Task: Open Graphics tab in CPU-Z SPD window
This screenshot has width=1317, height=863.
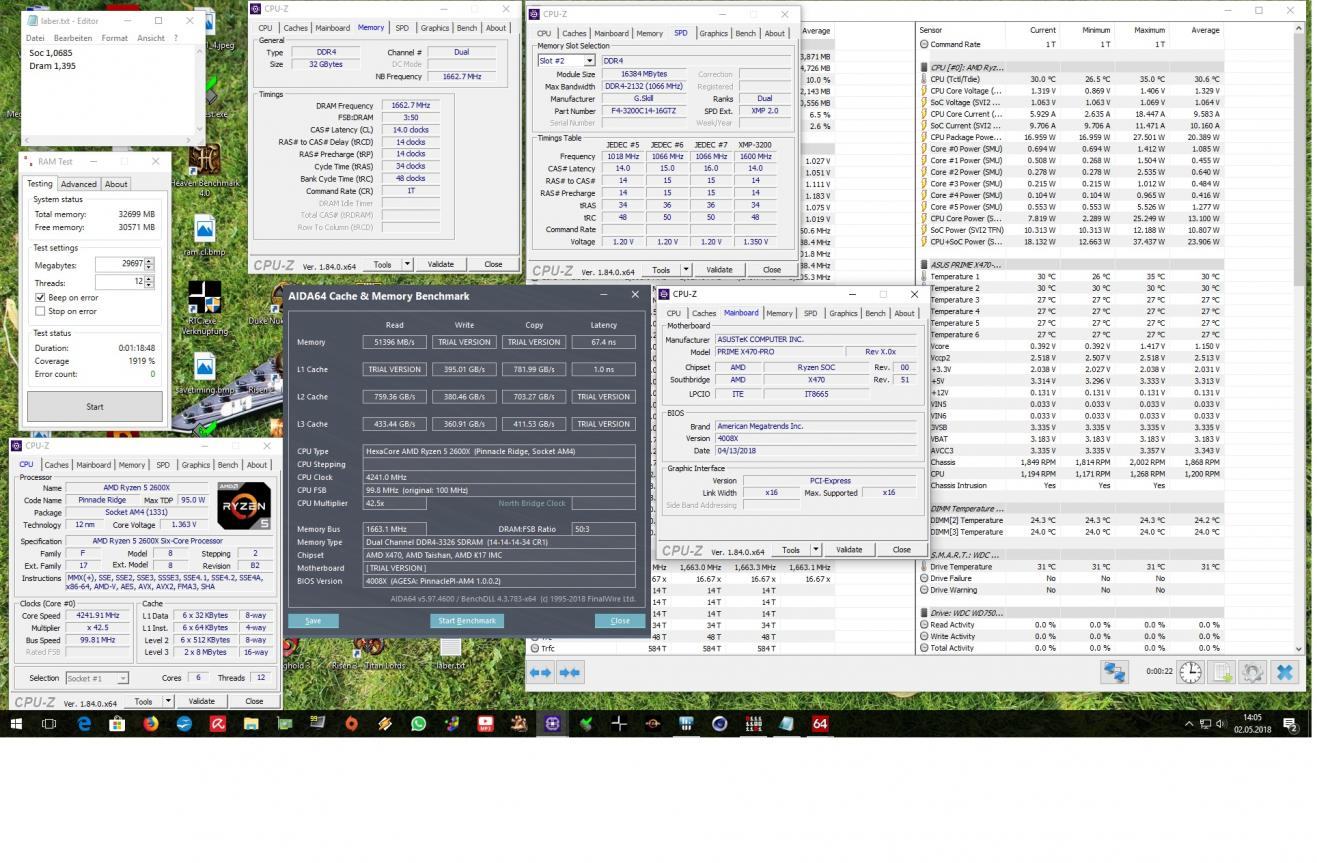Action: 713,33
